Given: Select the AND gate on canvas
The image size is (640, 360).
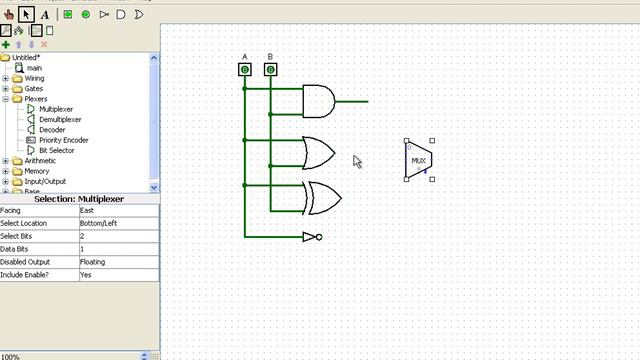Looking at the screenshot, I should [x=319, y=102].
